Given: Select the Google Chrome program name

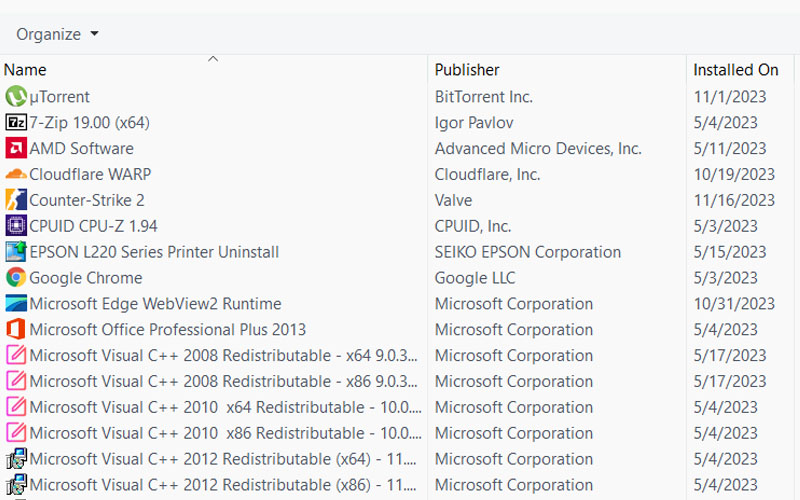Looking at the screenshot, I should point(86,278).
